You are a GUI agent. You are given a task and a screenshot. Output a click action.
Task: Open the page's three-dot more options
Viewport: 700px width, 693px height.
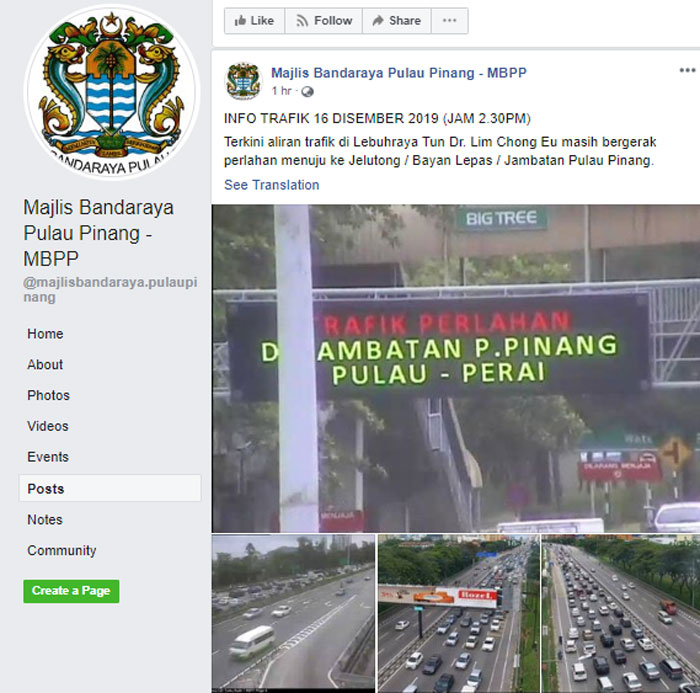click(x=450, y=21)
